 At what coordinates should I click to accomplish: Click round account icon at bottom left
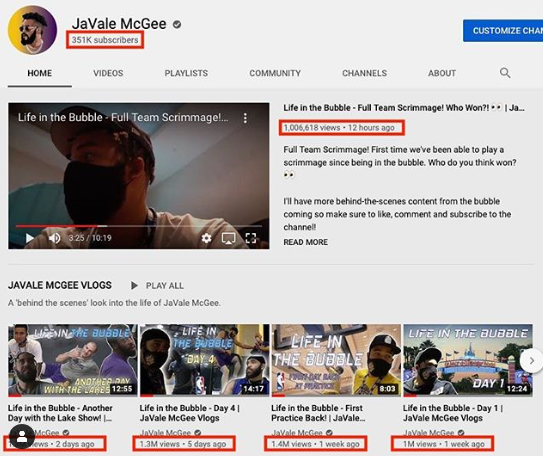pos(22,437)
